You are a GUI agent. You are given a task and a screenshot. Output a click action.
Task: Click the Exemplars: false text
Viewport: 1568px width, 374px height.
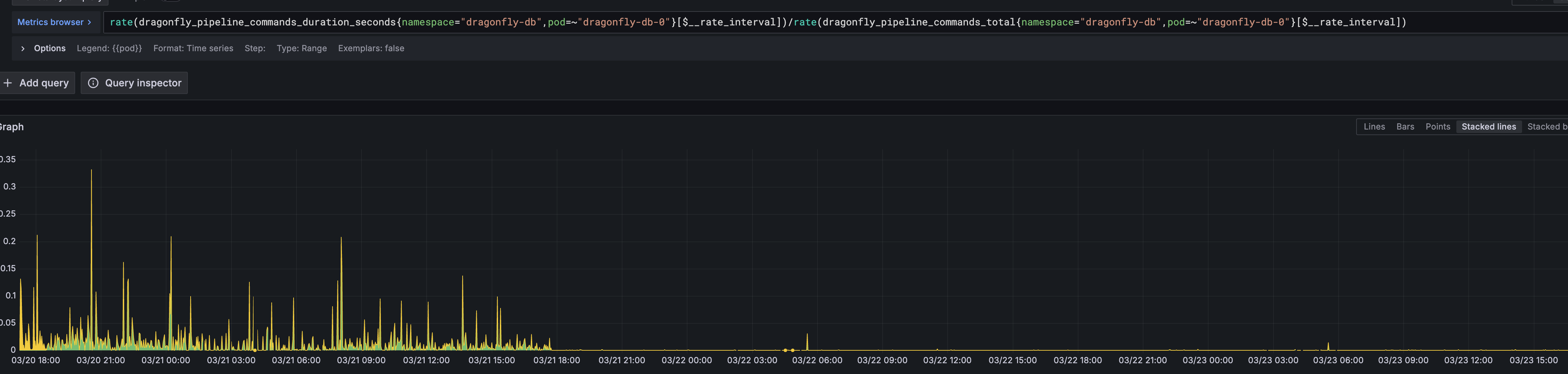tap(371, 48)
